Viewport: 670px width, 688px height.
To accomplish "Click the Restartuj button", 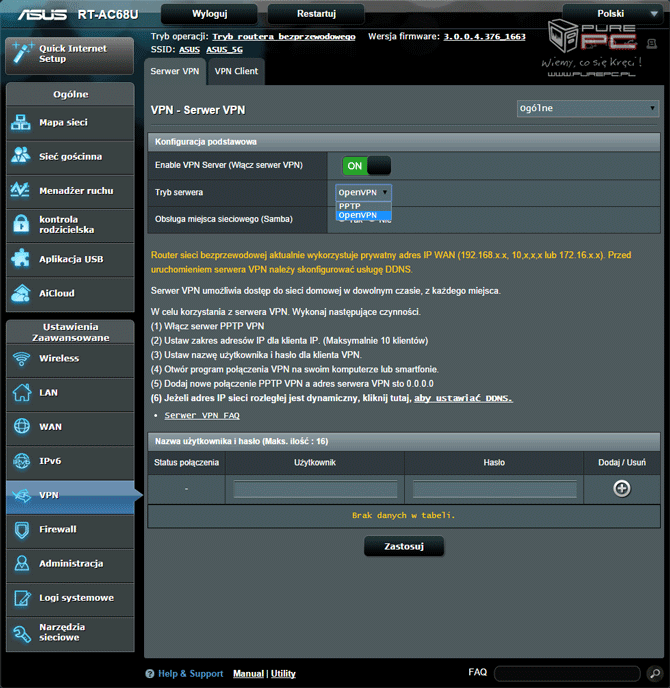I will pyautogui.click(x=316, y=14).
